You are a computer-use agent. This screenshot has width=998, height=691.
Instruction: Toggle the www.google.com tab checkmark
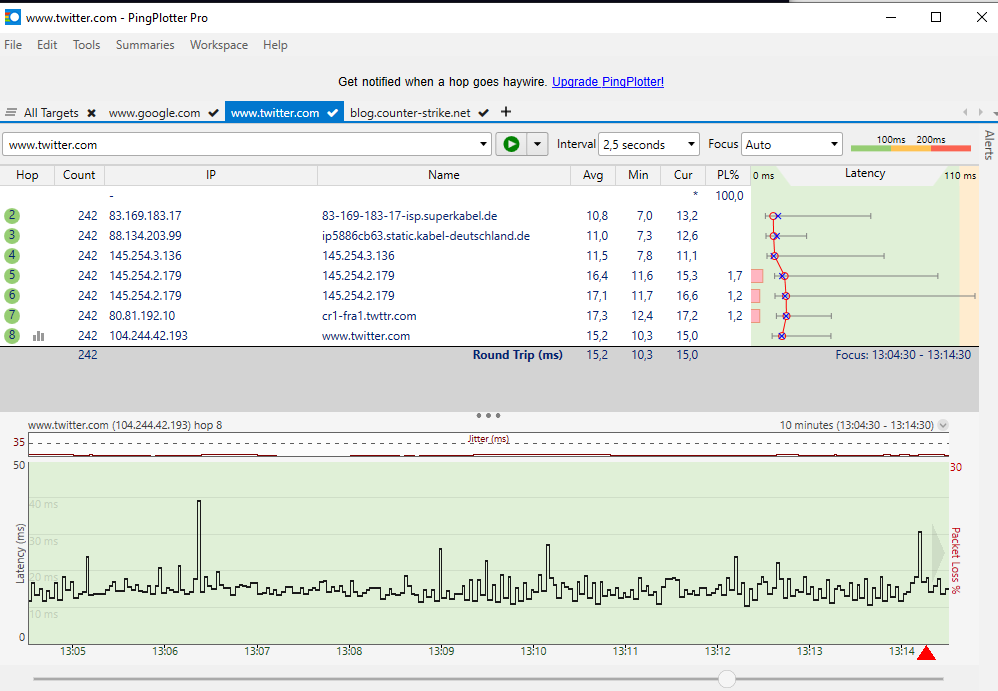[x=213, y=113]
